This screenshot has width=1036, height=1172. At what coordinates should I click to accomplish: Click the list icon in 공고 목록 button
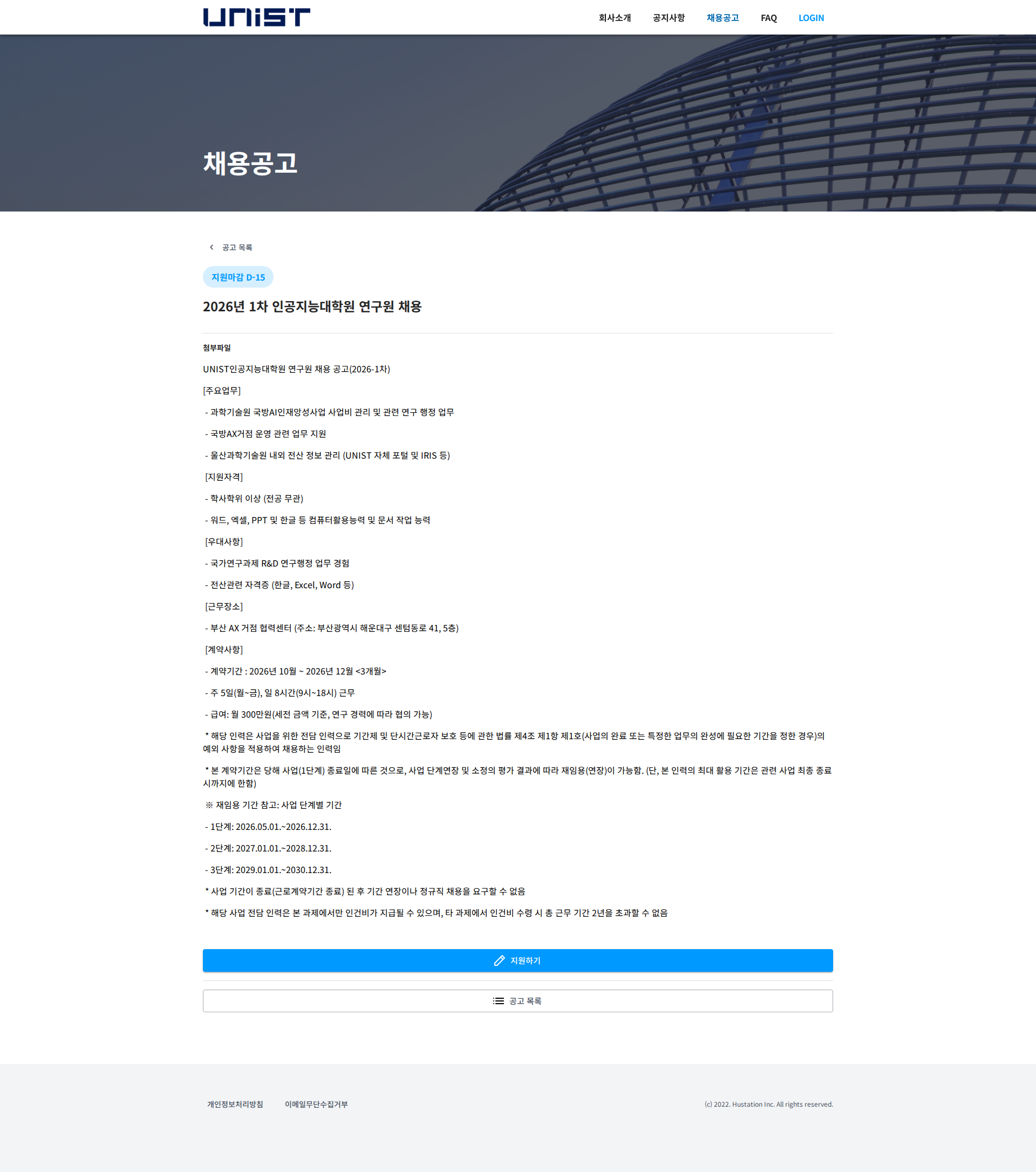pyautogui.click(x=498, y=1001)
